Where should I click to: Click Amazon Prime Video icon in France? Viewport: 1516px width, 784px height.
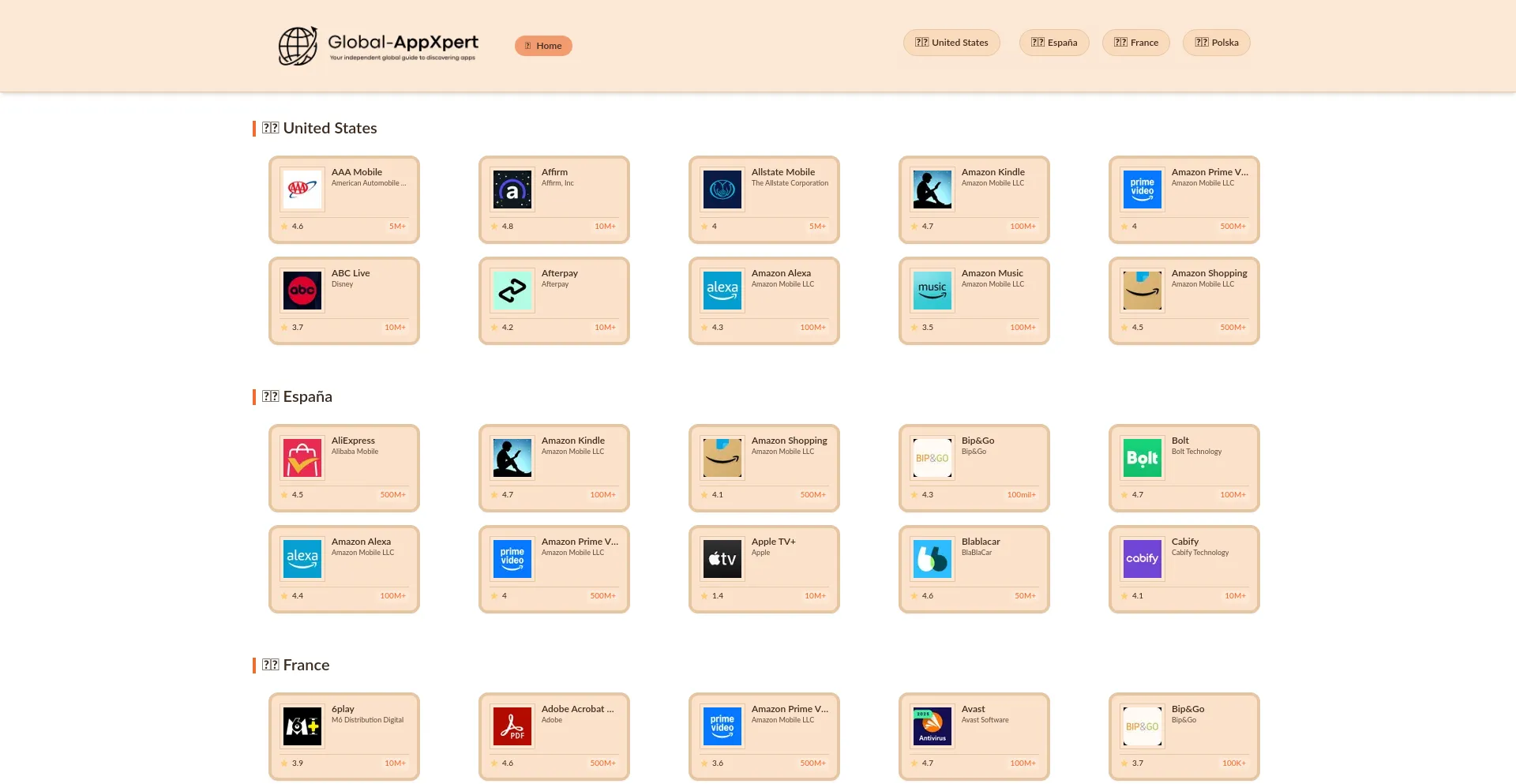click(722, 726)
